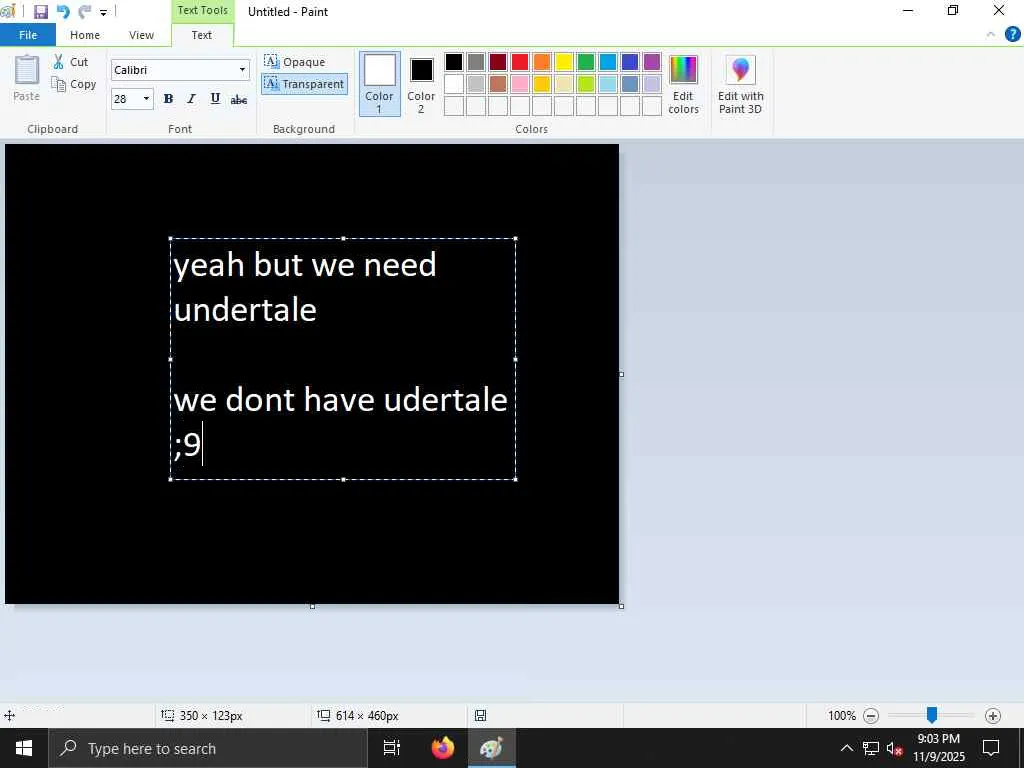Click the Paint taskbar icon

pos(492,748)
